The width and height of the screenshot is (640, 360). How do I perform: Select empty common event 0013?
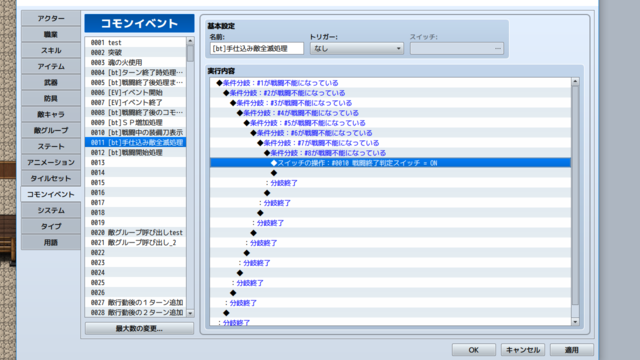click(x=136, y=162)
